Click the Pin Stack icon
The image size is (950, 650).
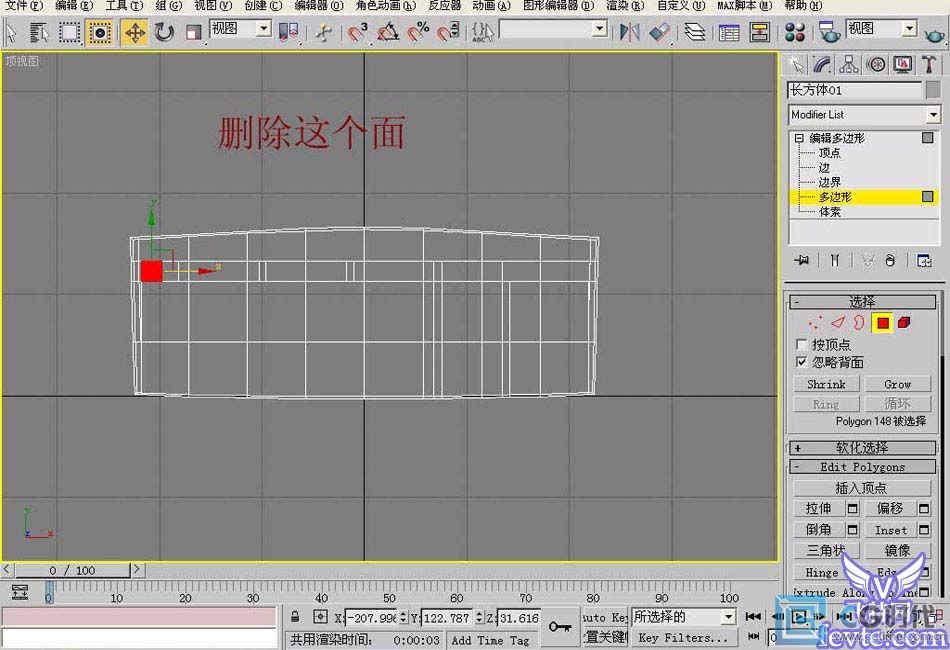click(x=802, y=260)
